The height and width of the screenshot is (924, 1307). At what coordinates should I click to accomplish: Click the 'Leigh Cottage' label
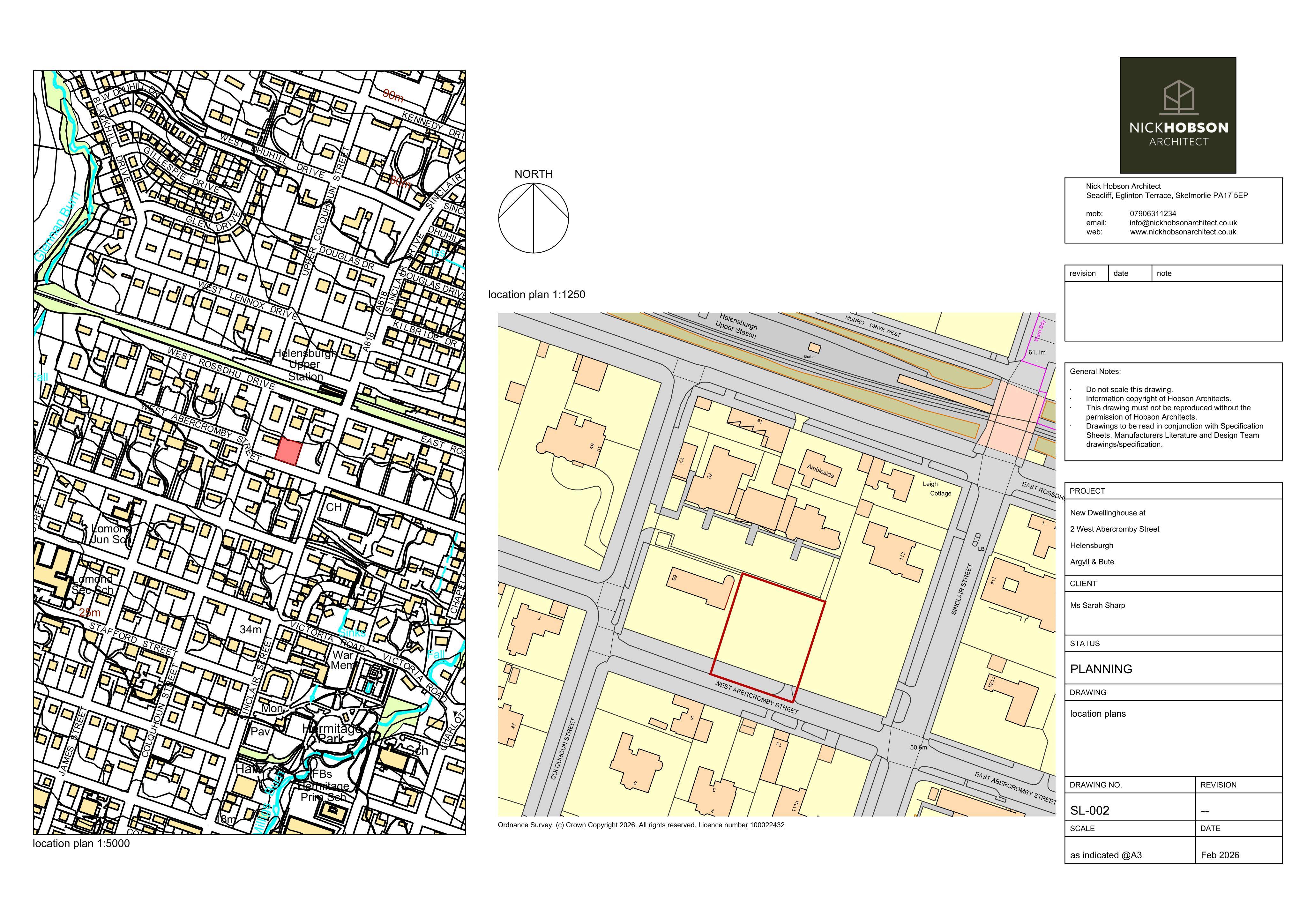pyautogui.click(x=937, y=488)
